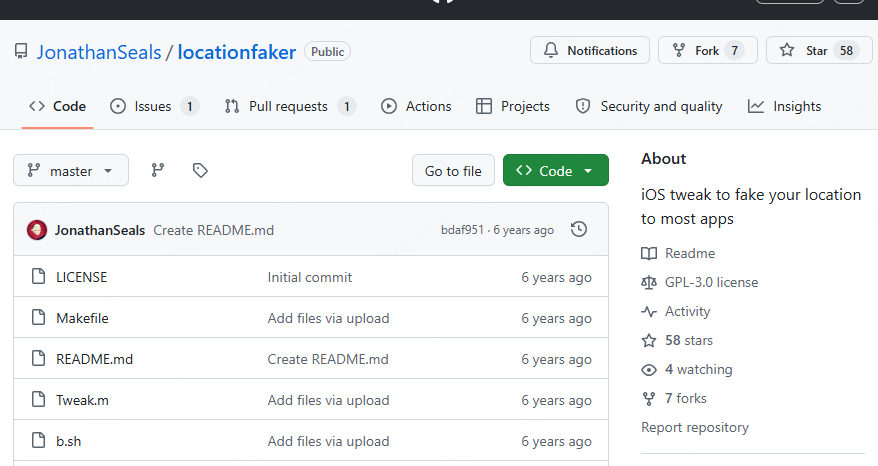Expand the green Code dropdown button
Image resolution: width=878 pixels, height=466 pixels.
pos(555,170)
